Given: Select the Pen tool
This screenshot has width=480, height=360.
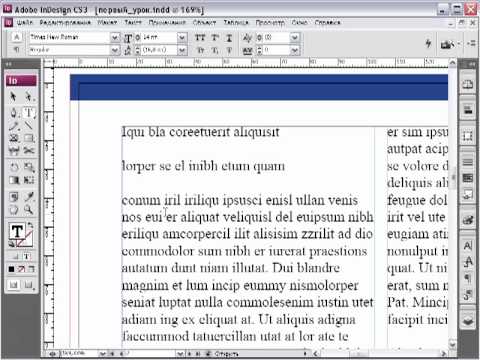Looking at the screenshot, I should tap(13, 113).
